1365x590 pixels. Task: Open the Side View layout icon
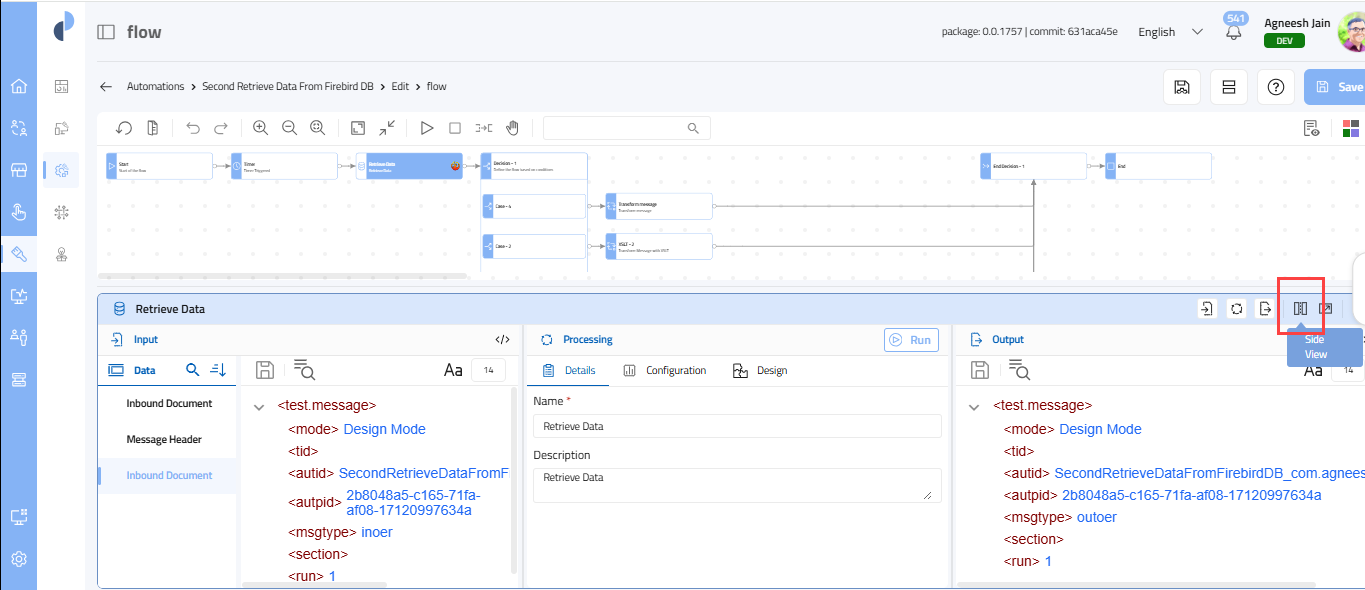tap(1300, 309)
